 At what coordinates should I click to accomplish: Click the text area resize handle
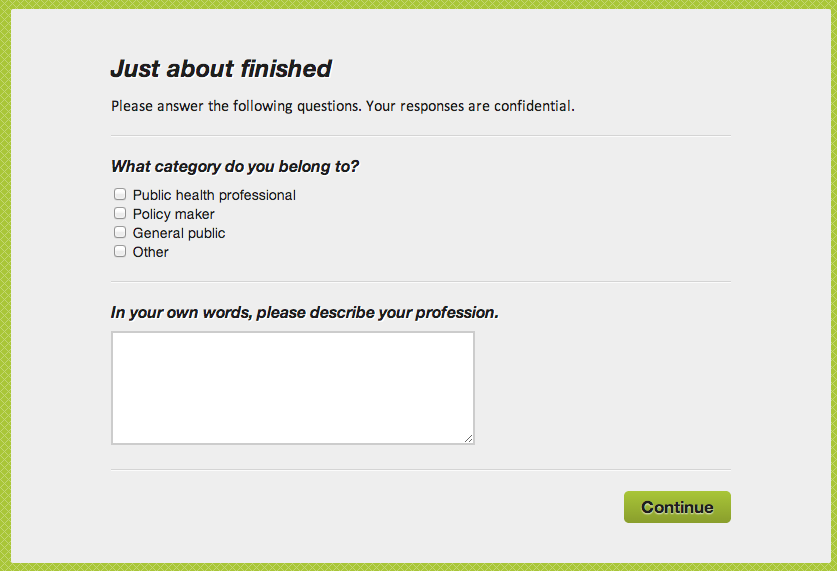(469, 438)
